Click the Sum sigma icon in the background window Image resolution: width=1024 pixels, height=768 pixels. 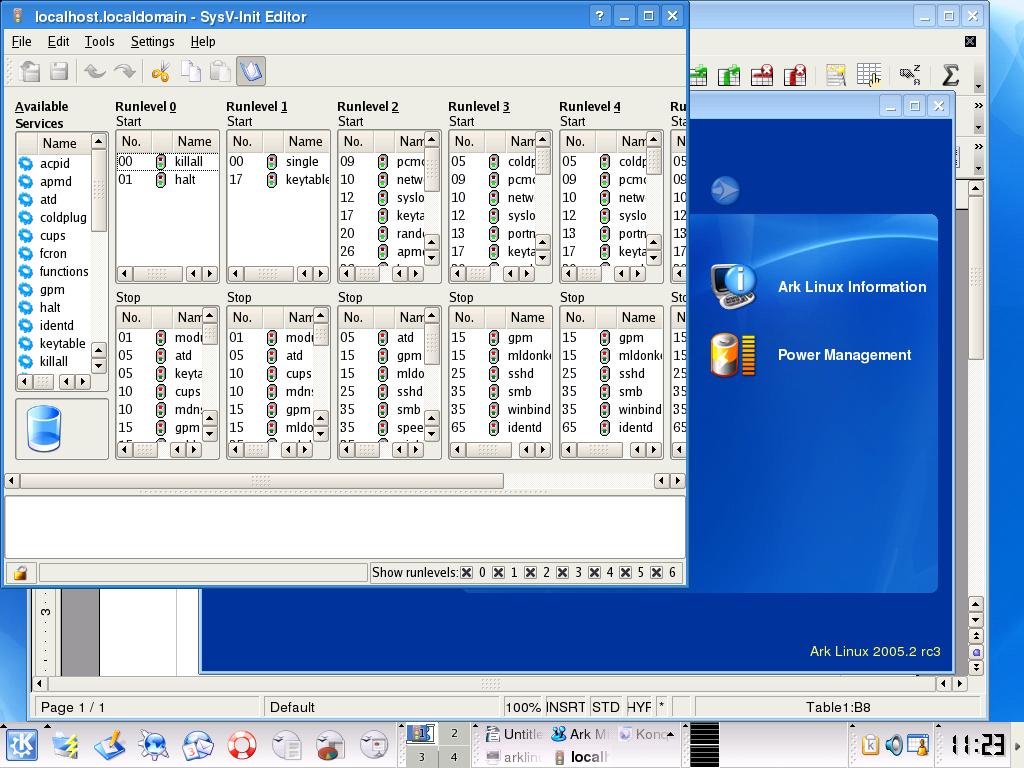point(950,75)
